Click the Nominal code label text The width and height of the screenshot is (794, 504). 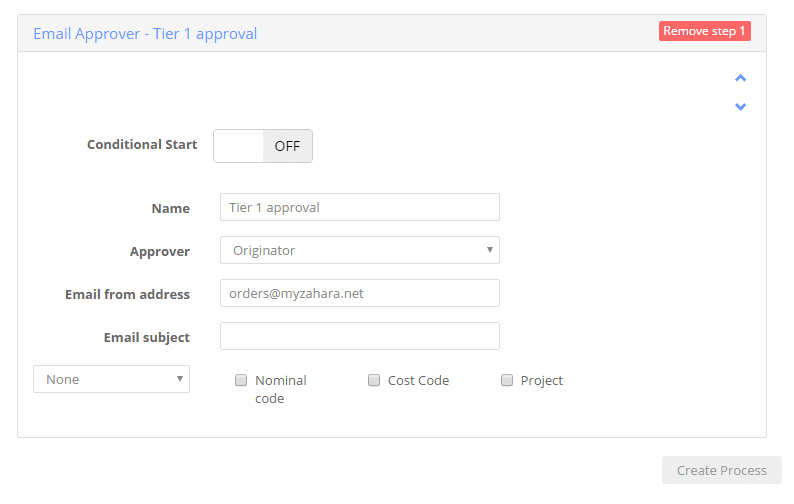[x=281, y=389]
